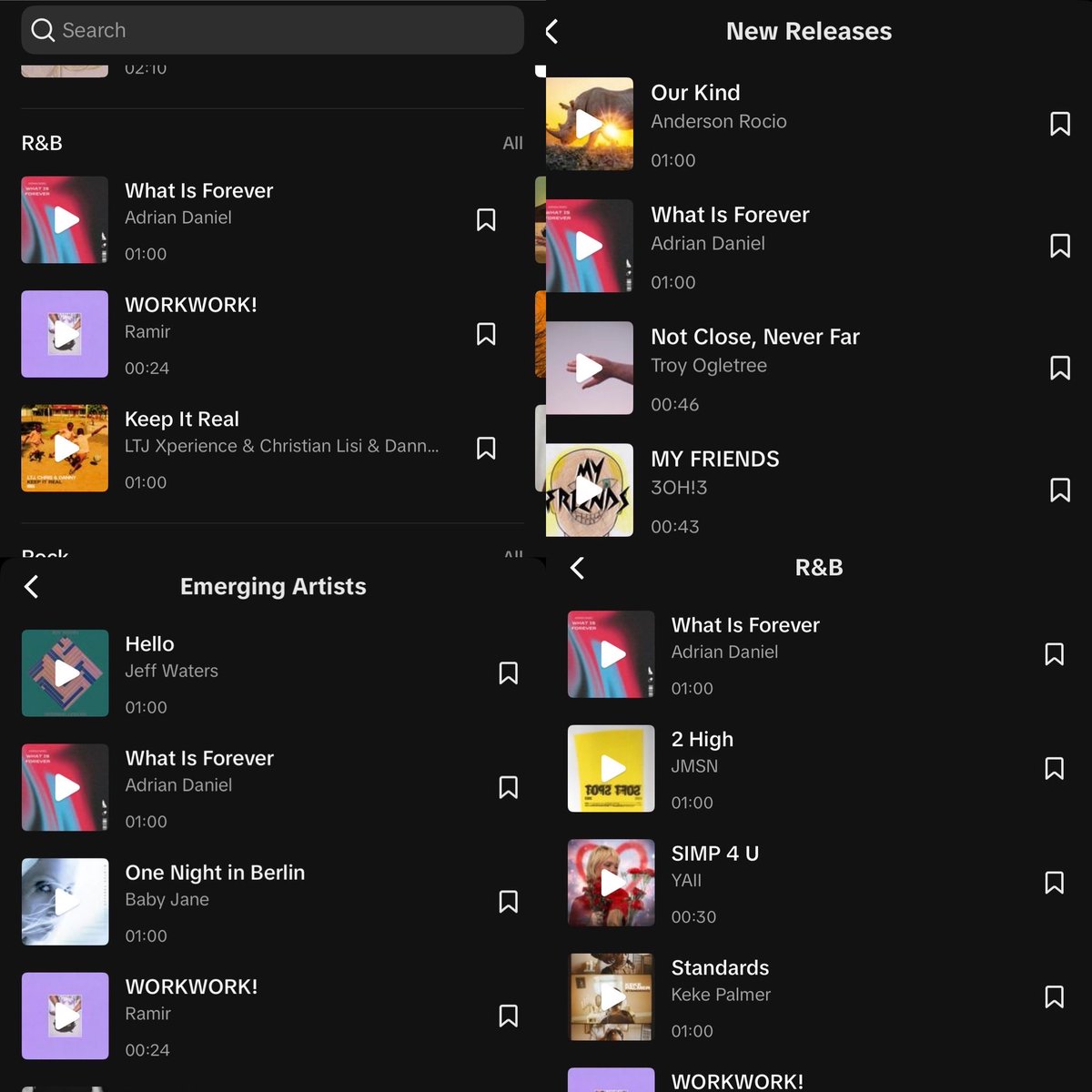
Task: Bookmark What Is Forever in search panel
Action: pyautogui.click(x=486, y=219)
